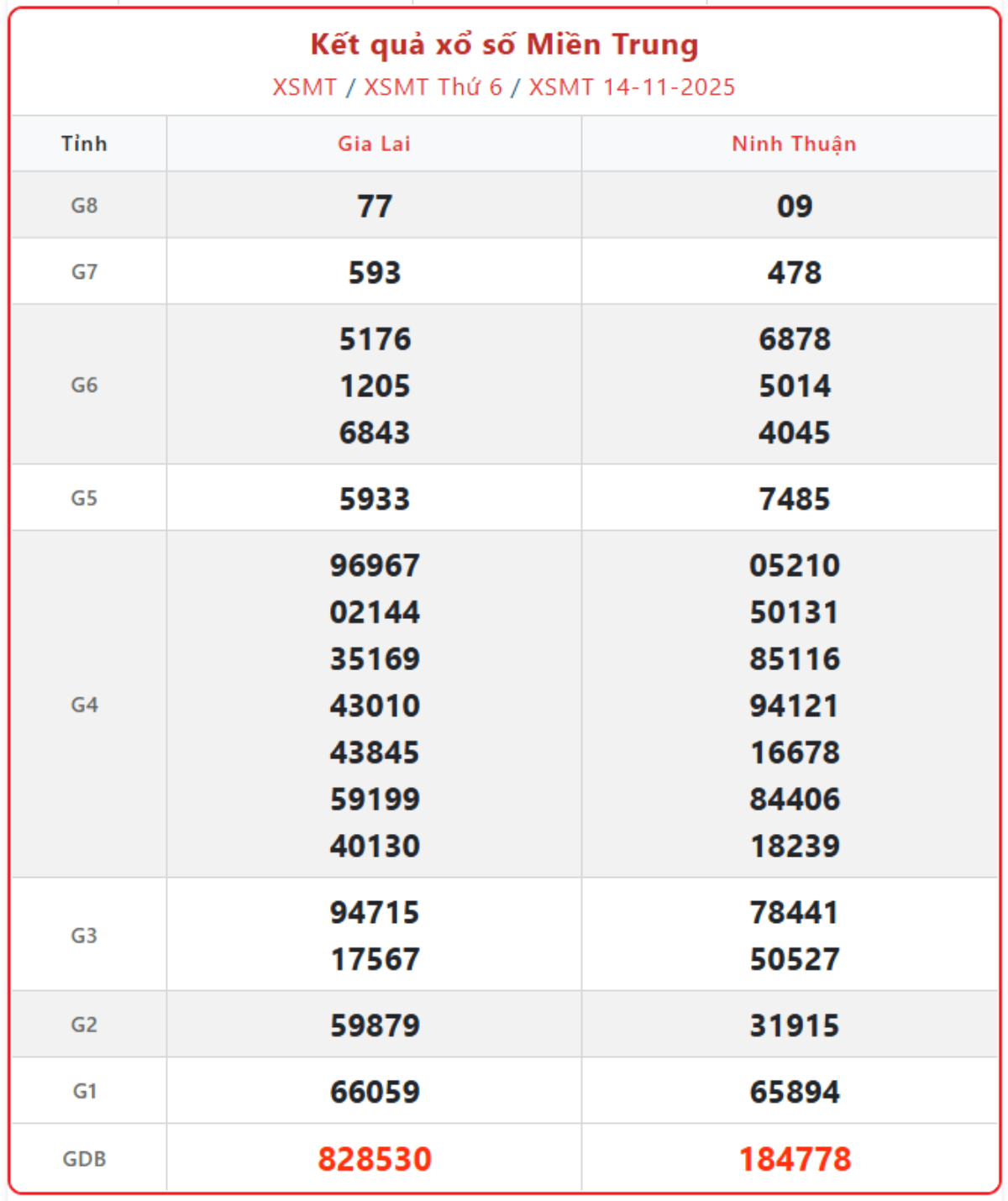1008x1201 pixels.
Task: Click the GDB row label
Action: point(84,1159)
